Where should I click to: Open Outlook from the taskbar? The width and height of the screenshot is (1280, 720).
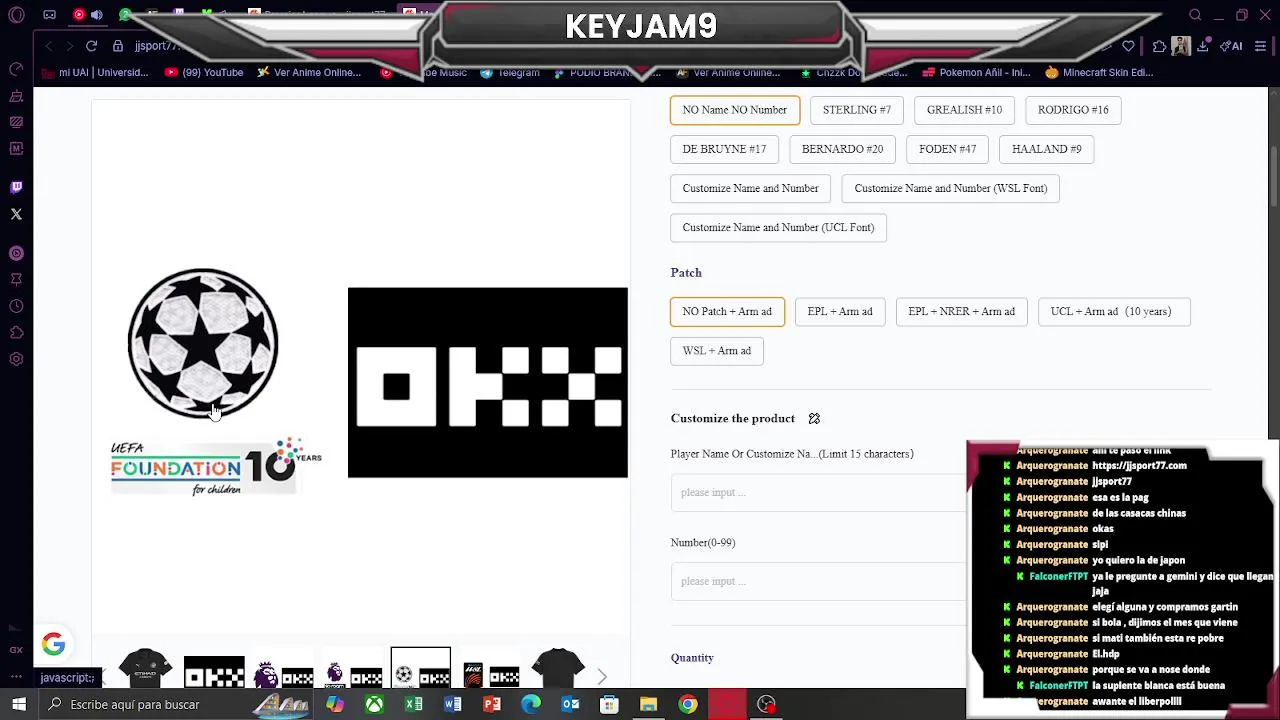pos(570,704)
